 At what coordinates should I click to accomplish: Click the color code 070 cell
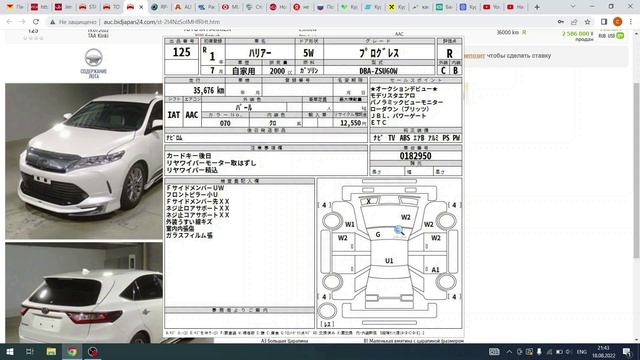click(x=225, y=123)
